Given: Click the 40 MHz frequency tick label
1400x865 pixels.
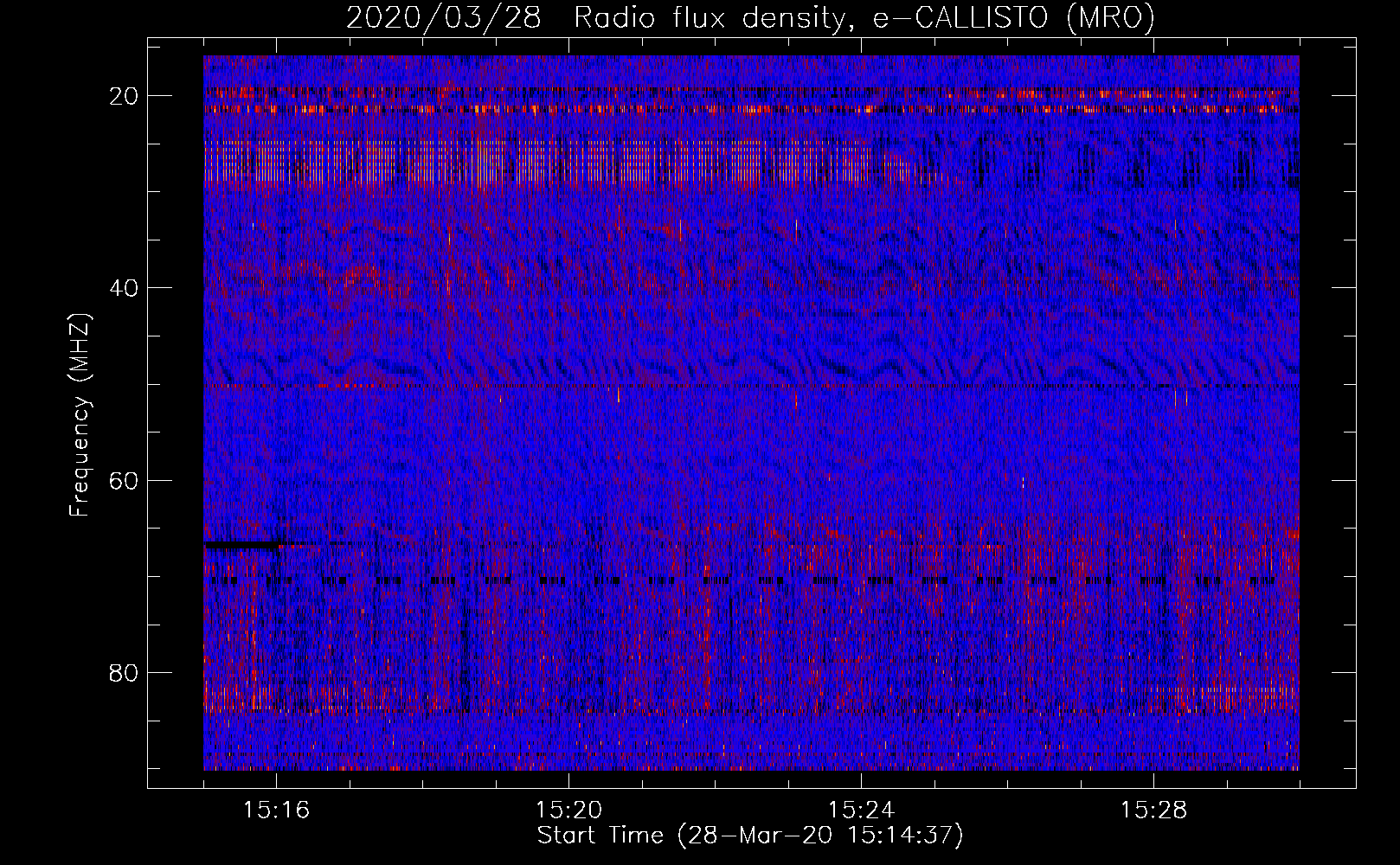Looking at the screenshot, I should point(125,288).
